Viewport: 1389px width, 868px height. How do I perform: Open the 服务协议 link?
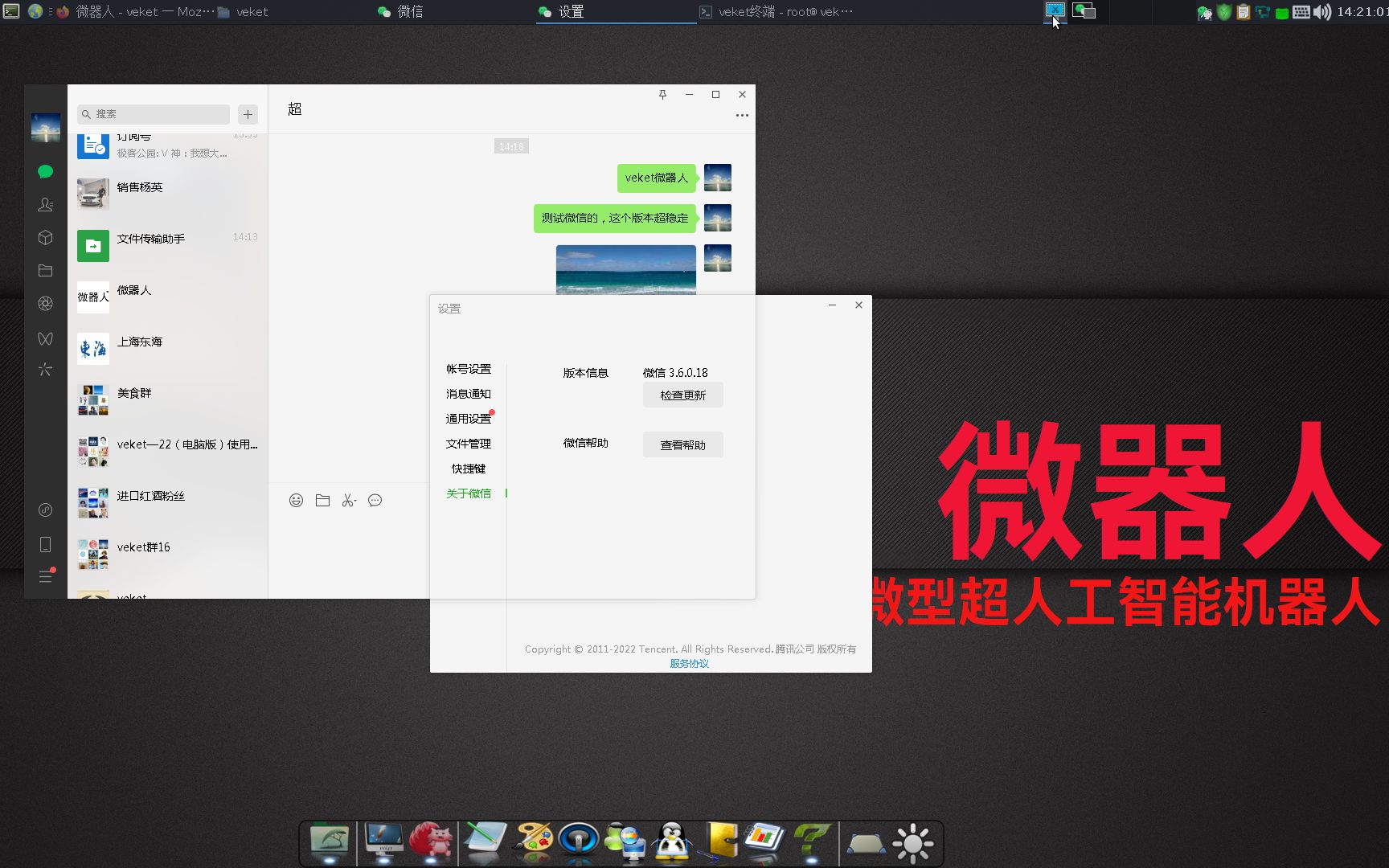pyautogui.click(x=690, y=664)
